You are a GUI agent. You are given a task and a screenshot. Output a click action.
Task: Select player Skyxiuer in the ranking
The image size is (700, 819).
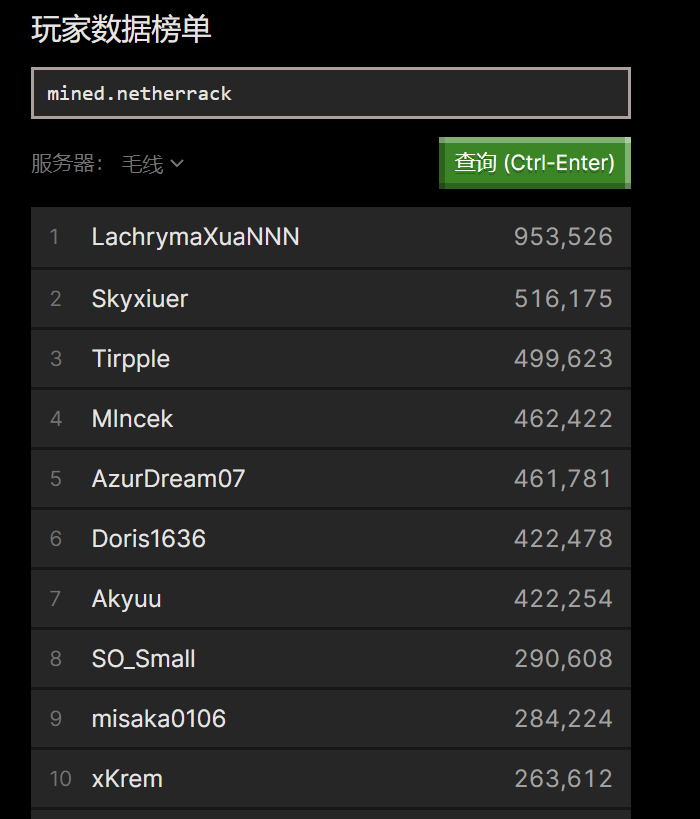pyautogui.click(x=331, y=299)
